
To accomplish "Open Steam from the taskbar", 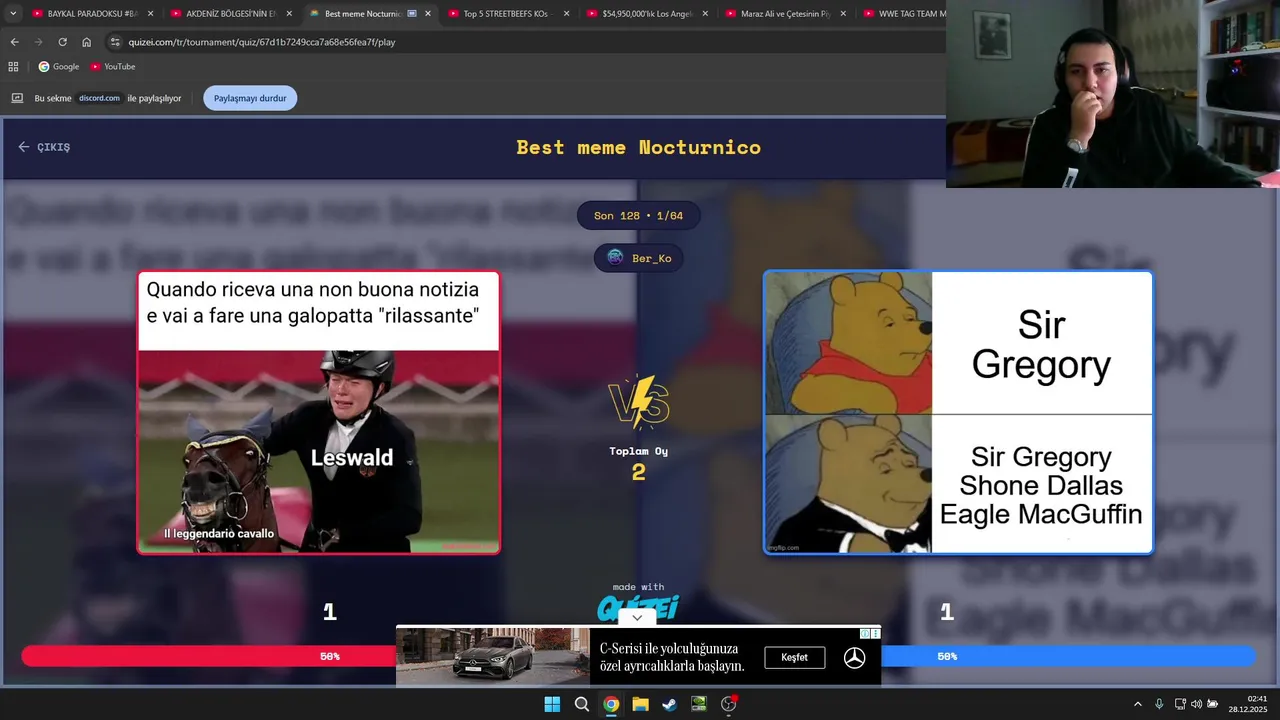I will click(x=670, y=704).
